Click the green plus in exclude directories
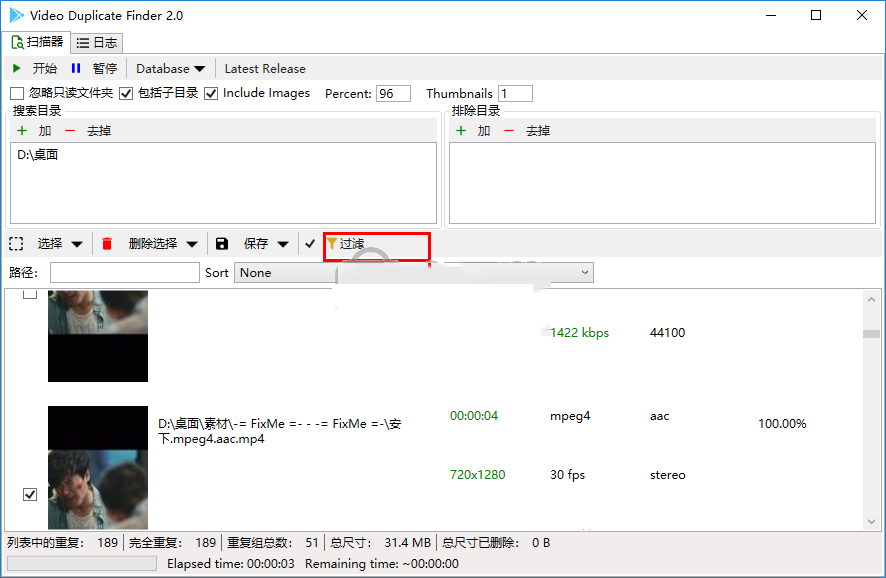This screenshot has height=578, width=886. click(461, 131)
